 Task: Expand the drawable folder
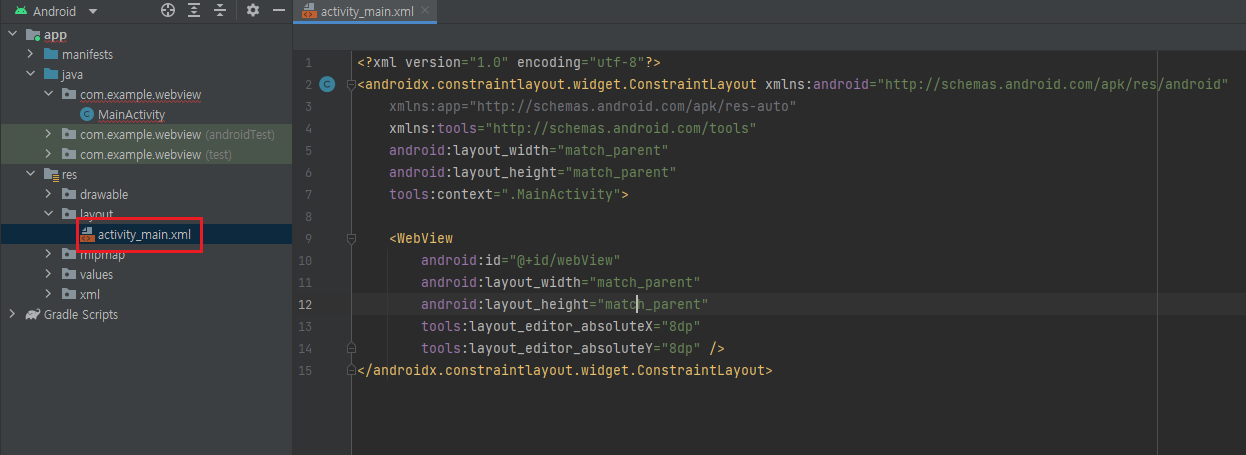(49, 194)
